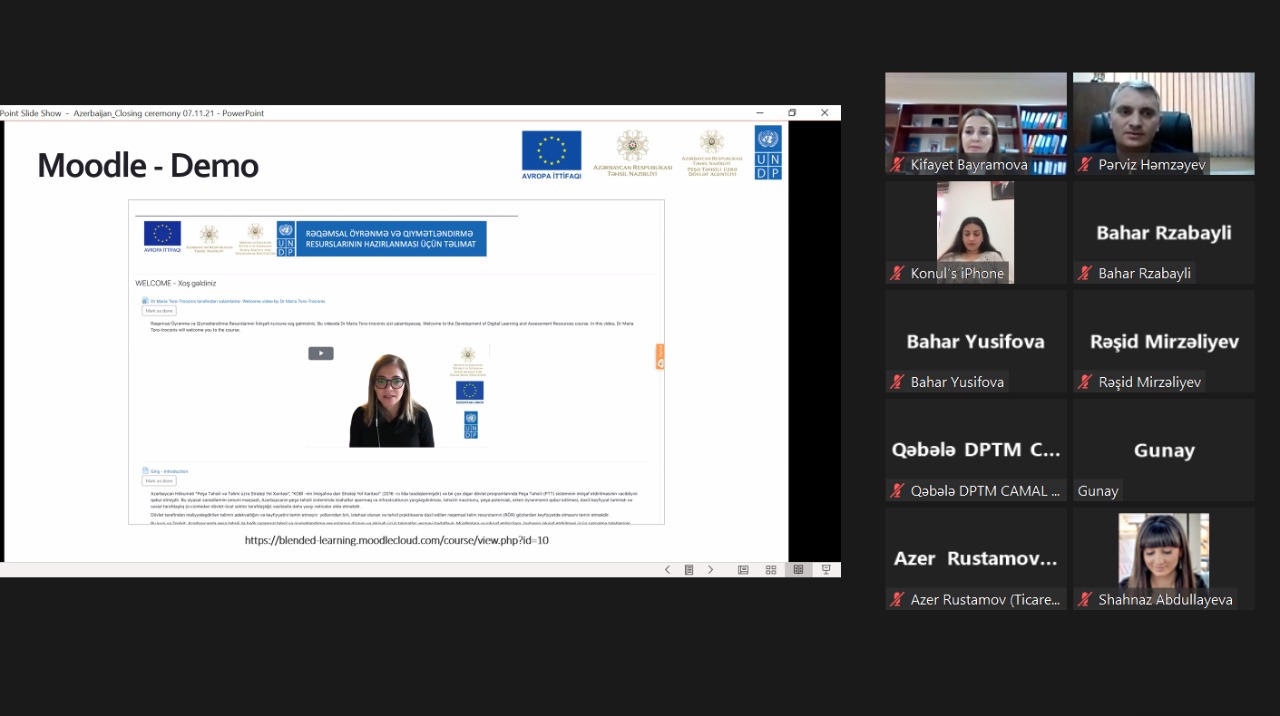Play the Moodle welcome video
This screenshot has height=716, width=1280.
tap(320, 353)
